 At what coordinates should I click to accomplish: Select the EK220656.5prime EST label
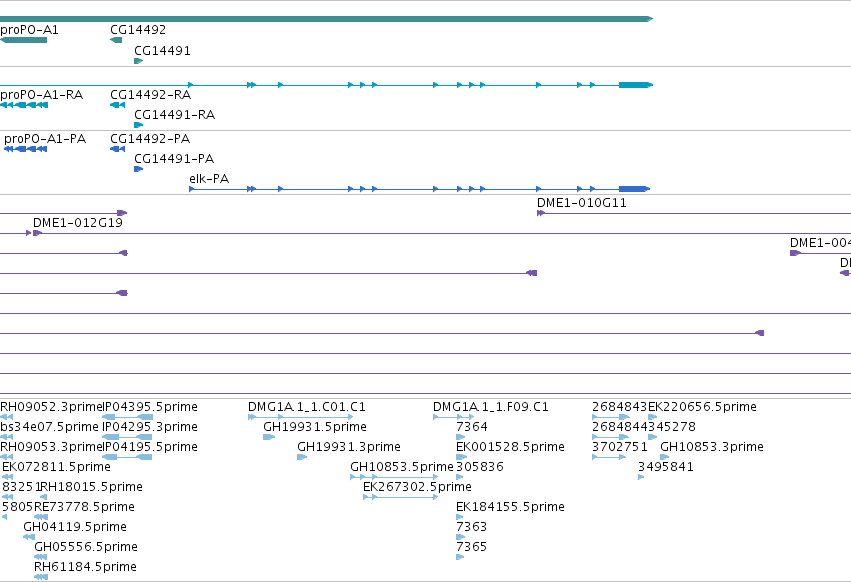[702, 407]
